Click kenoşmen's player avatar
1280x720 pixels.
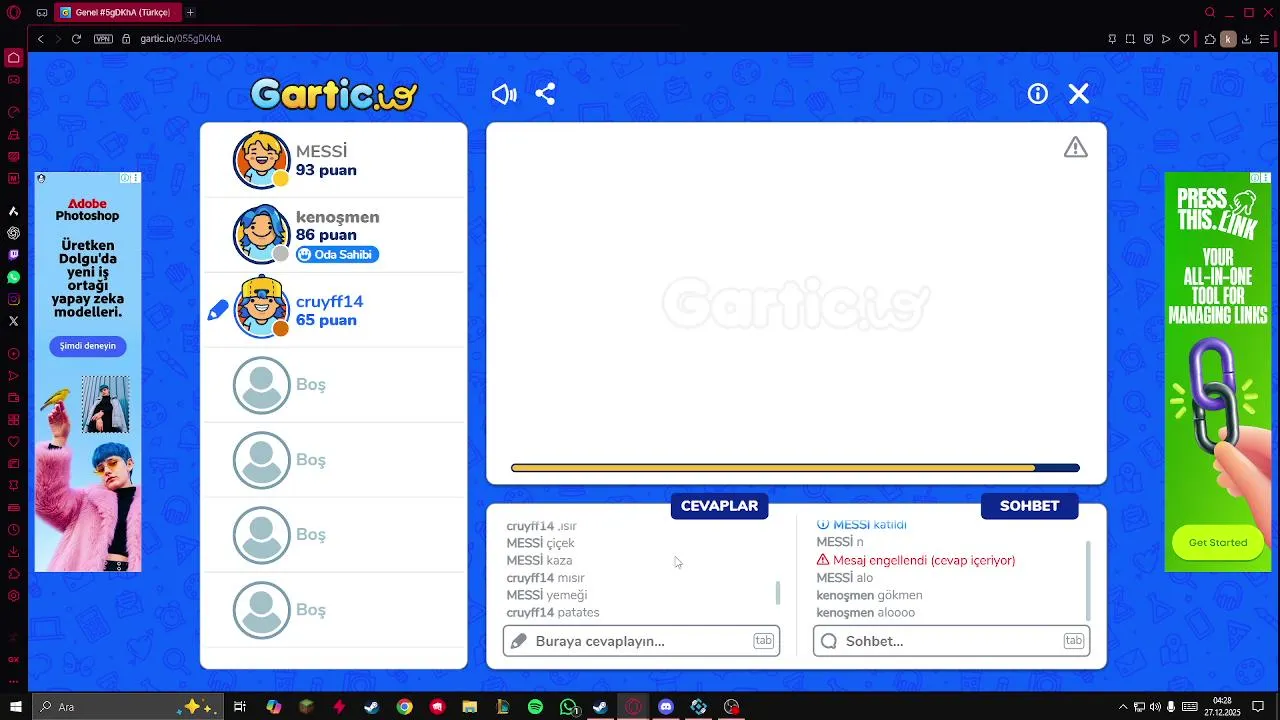262,235
